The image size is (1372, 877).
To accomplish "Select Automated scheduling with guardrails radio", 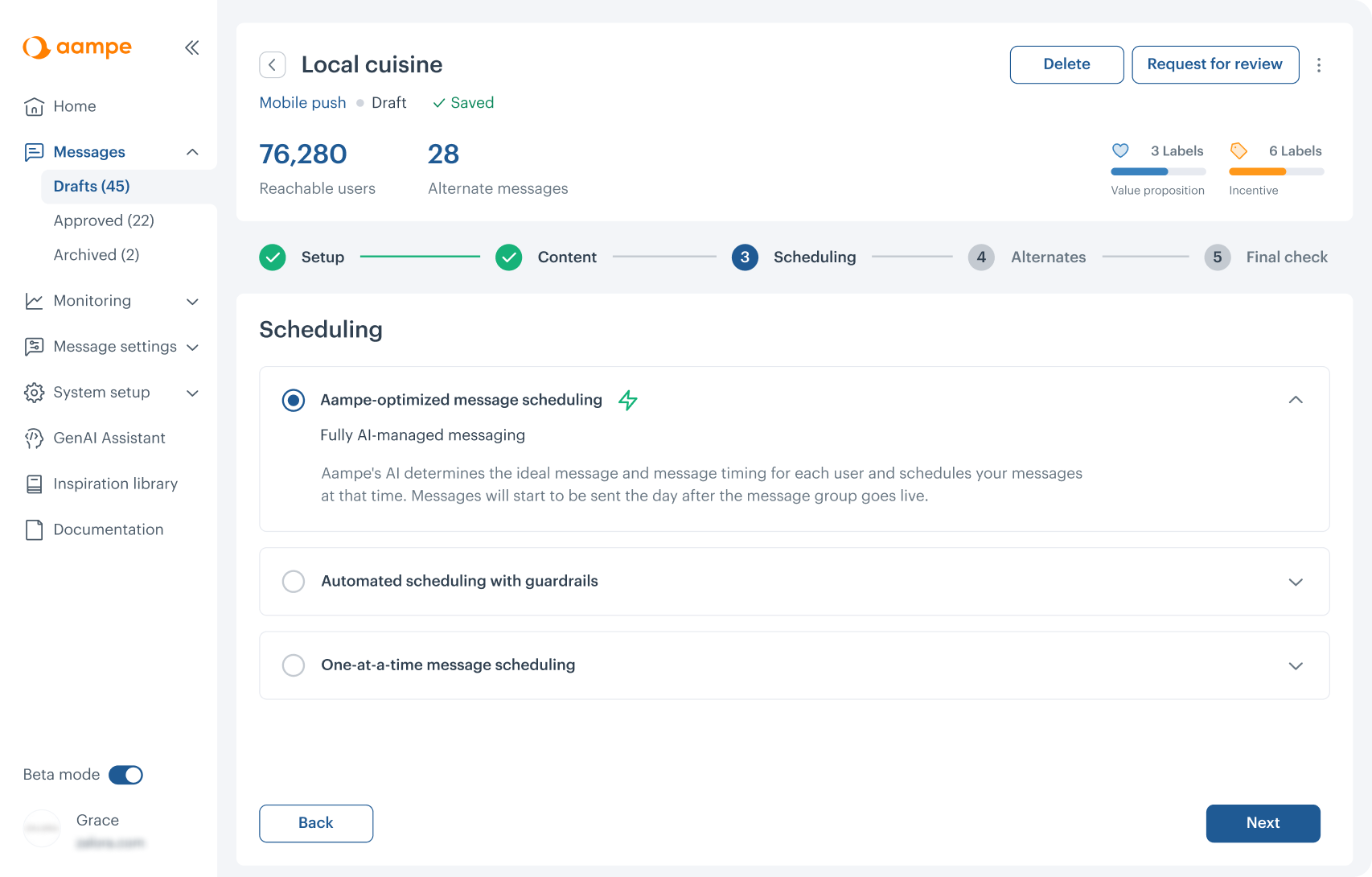I will pyautogui.click(x=294, y=581).
